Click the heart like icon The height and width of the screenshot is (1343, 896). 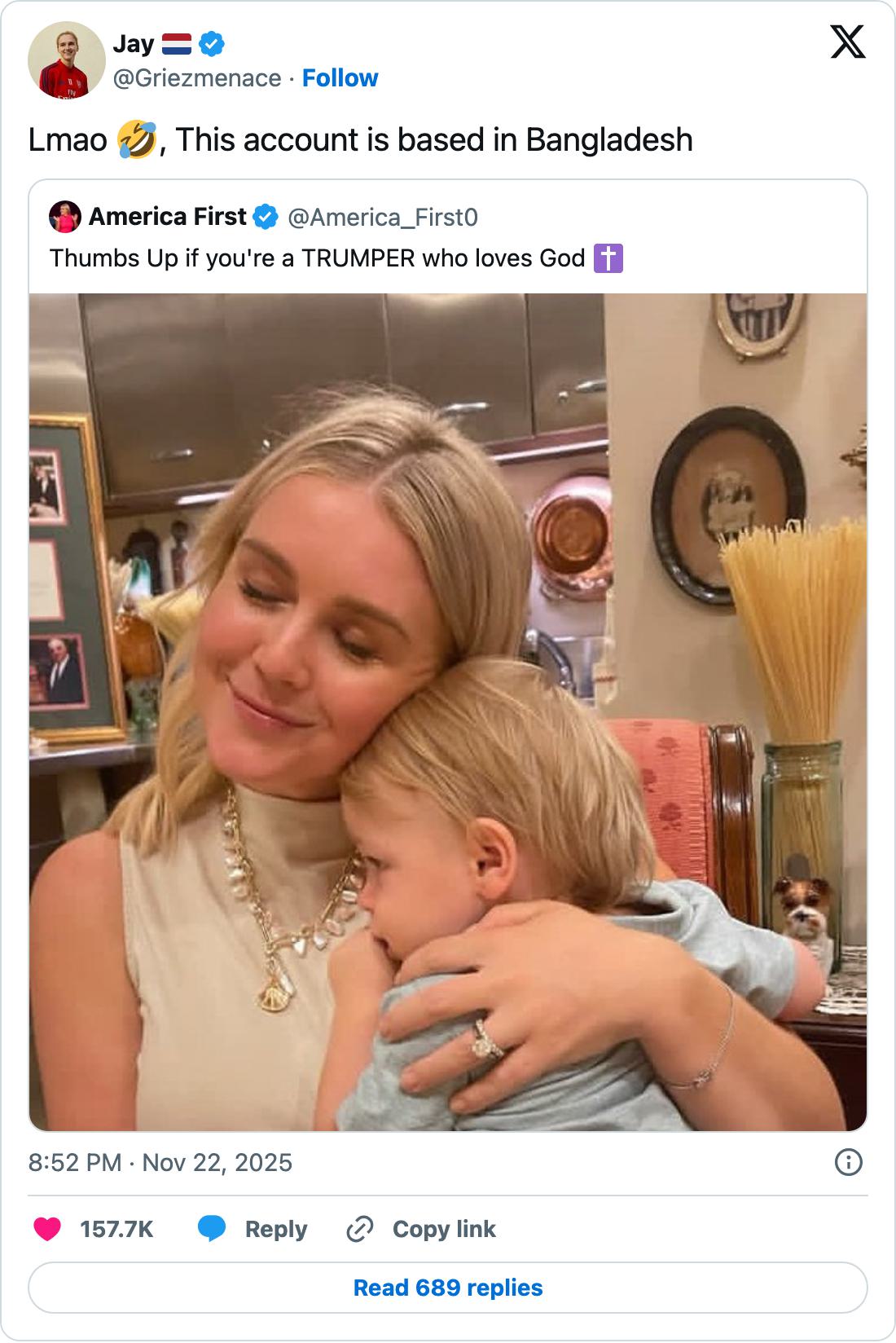click(47, 1229)
